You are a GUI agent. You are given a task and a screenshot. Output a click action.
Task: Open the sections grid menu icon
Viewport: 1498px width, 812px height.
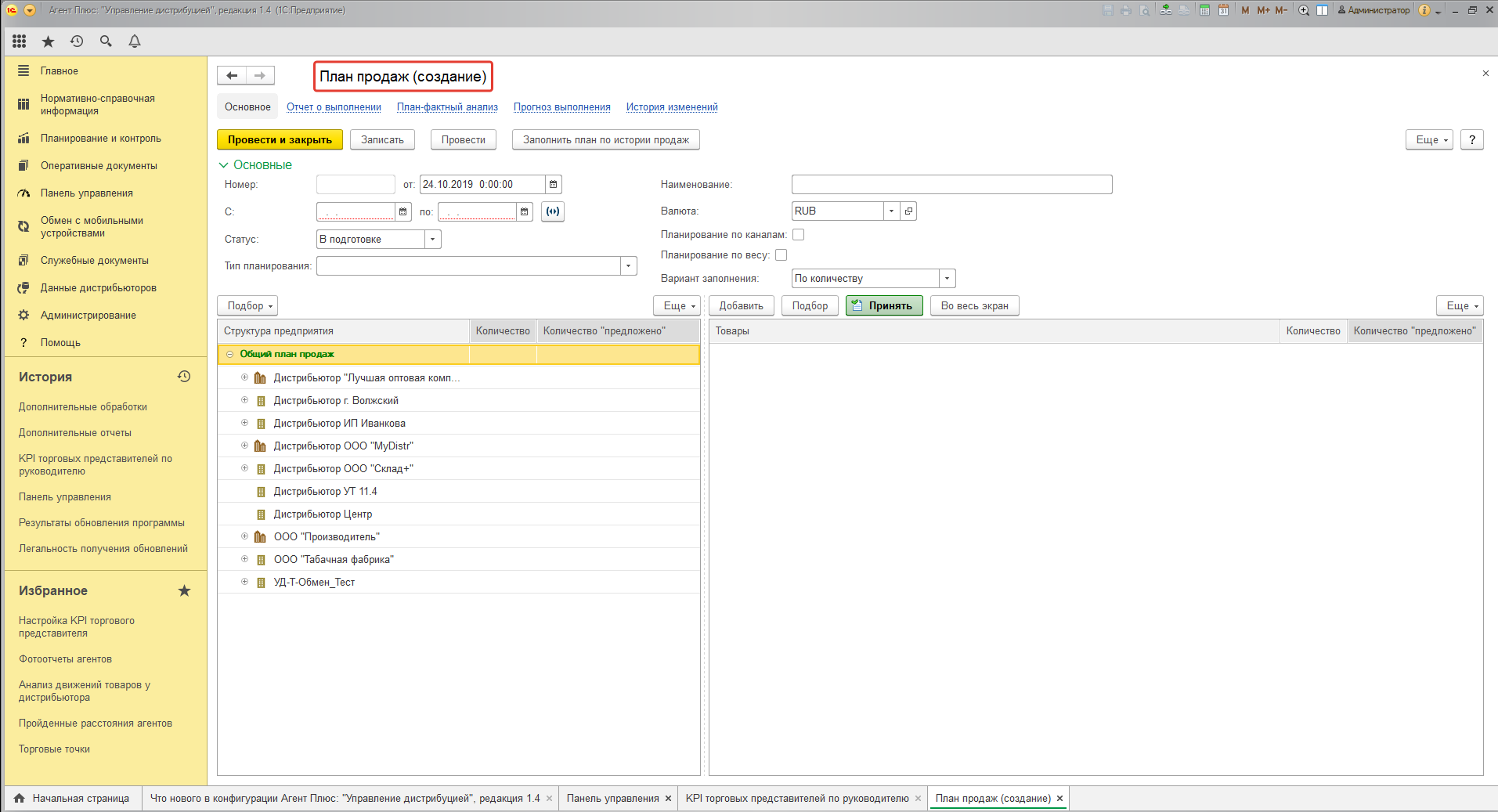click(x=20, y=42)
